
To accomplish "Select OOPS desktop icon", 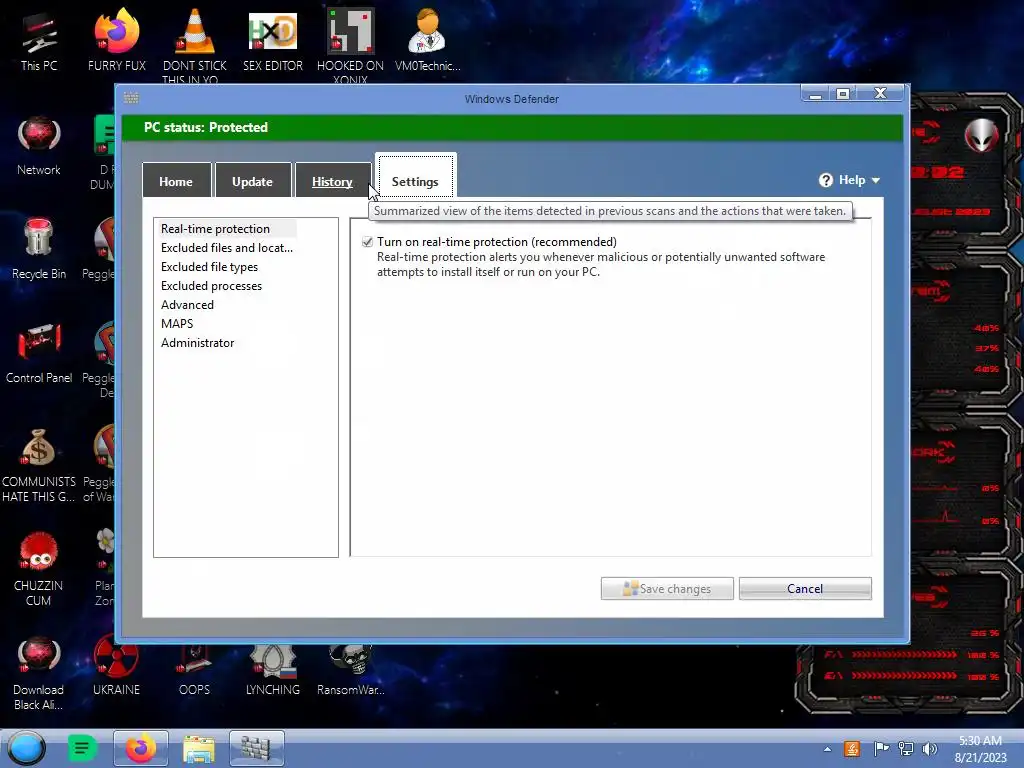I will tap(195, 670).
